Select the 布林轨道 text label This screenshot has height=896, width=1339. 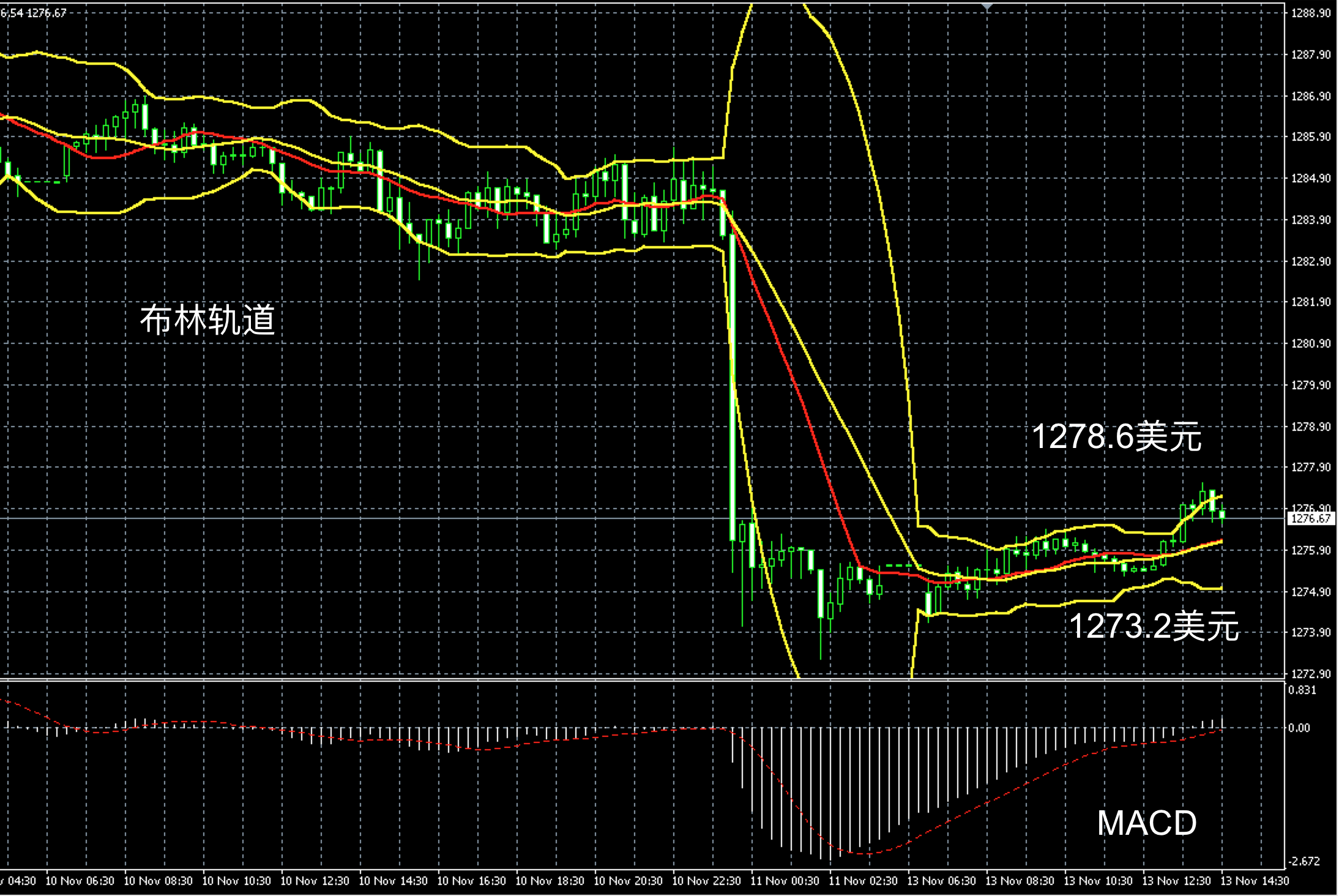[207, 320]
